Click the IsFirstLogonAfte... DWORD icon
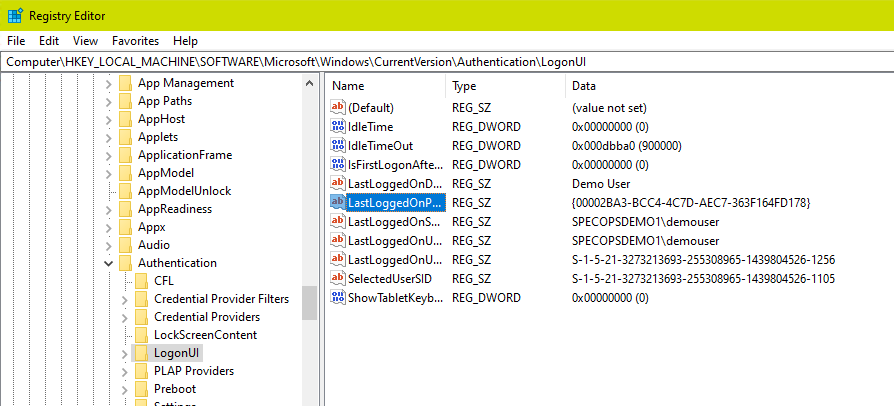Image resolution: width=894 pixels, height=406 pixels. pyautogui.click(x=338, y=165)
